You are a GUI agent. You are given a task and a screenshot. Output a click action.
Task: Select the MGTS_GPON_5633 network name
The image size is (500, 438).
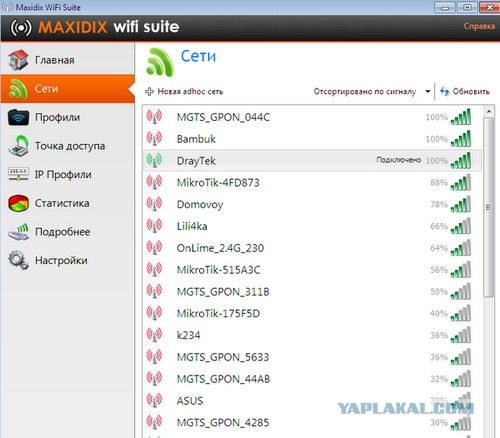pos(223,357)
